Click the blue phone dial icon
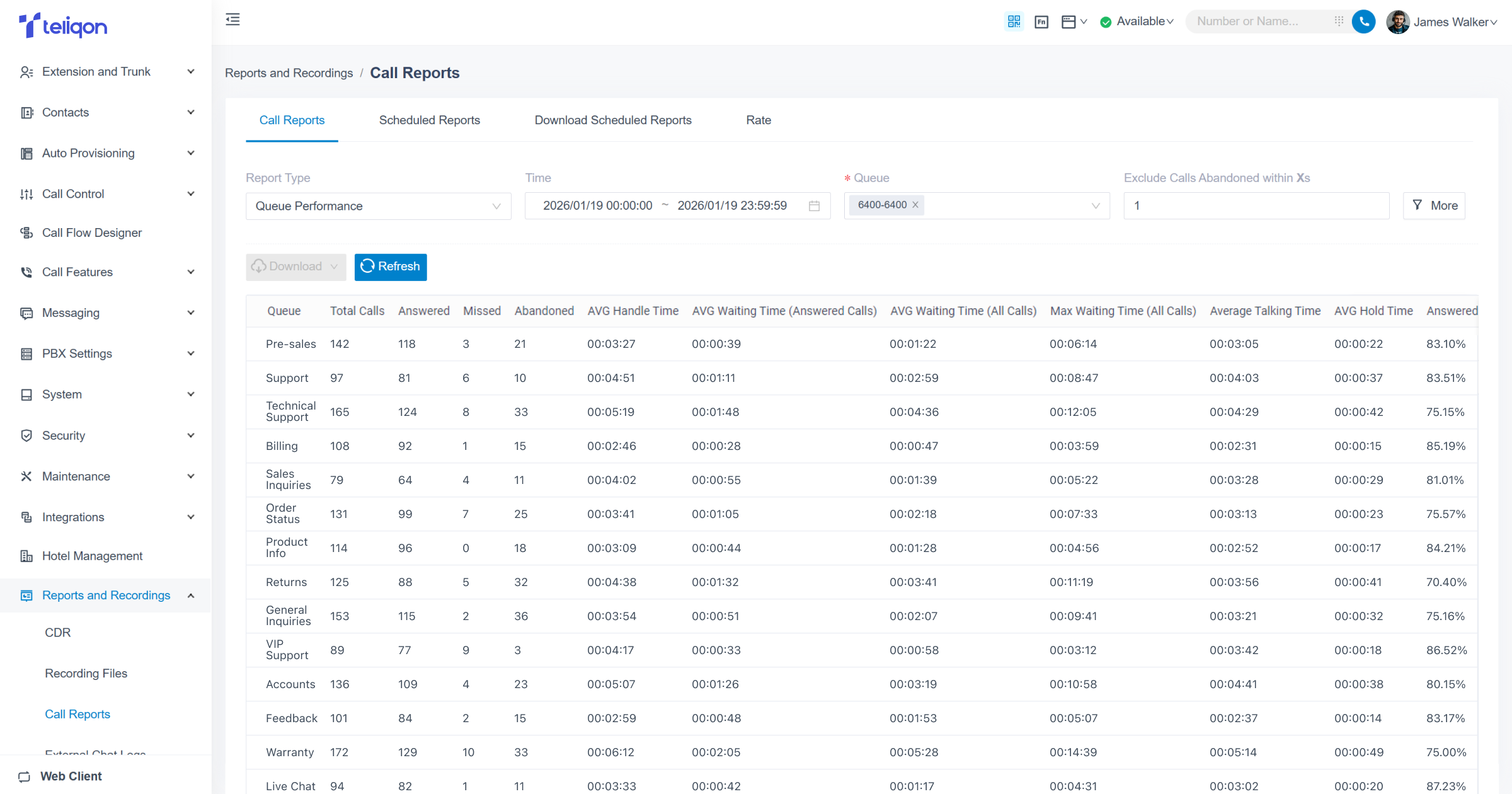The height and width of the screenshot is (794, 1512). 1363,21
